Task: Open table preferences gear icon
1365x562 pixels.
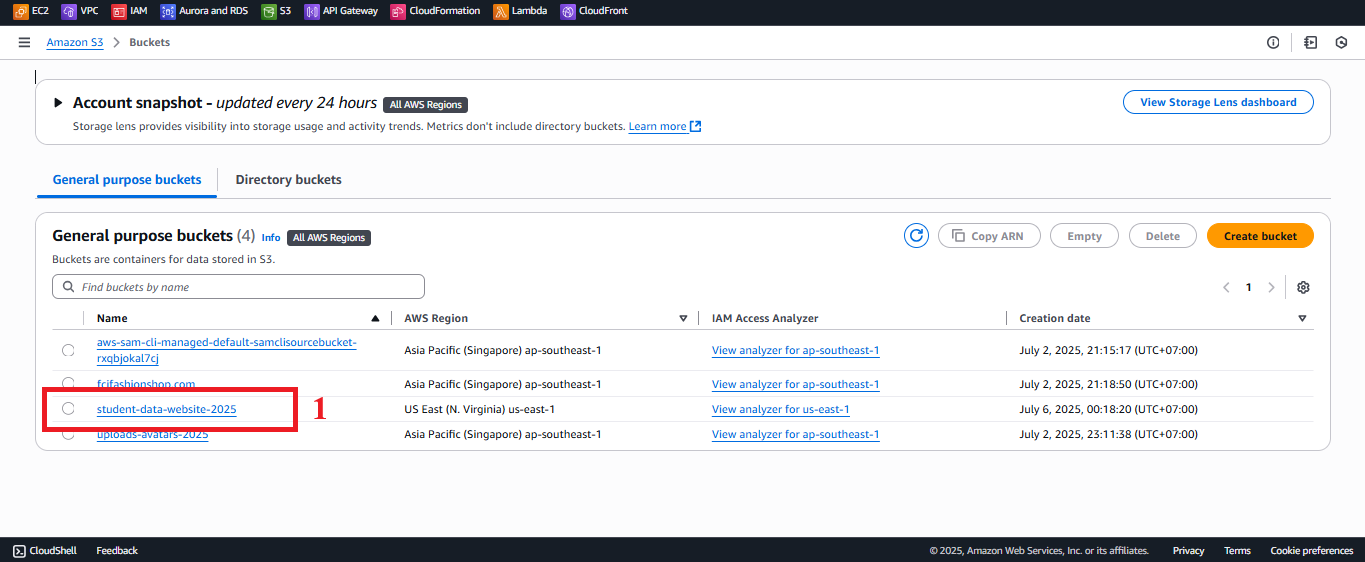Action: click(1303, 287)
